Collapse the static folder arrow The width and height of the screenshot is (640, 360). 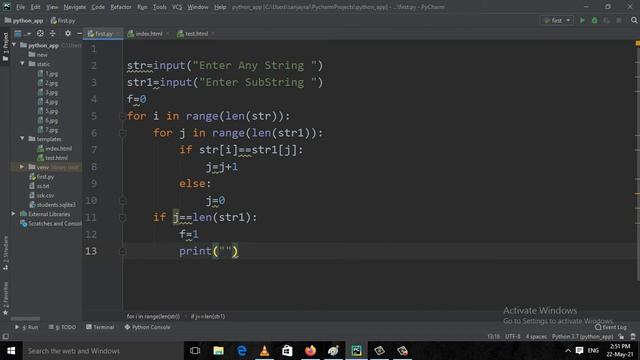point(22,64)
